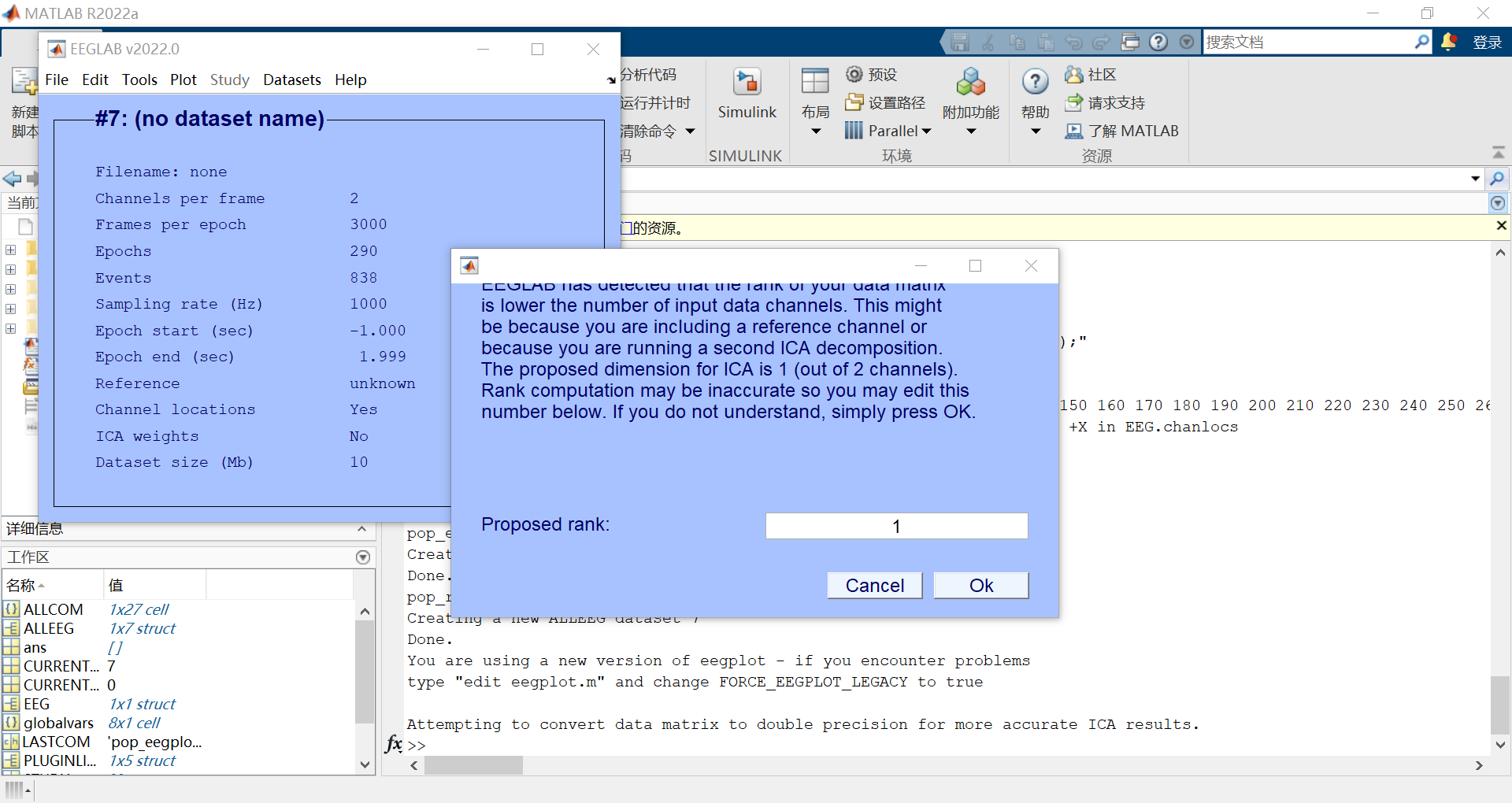Click the quick access help question mark

click(x=1158, y=43)
